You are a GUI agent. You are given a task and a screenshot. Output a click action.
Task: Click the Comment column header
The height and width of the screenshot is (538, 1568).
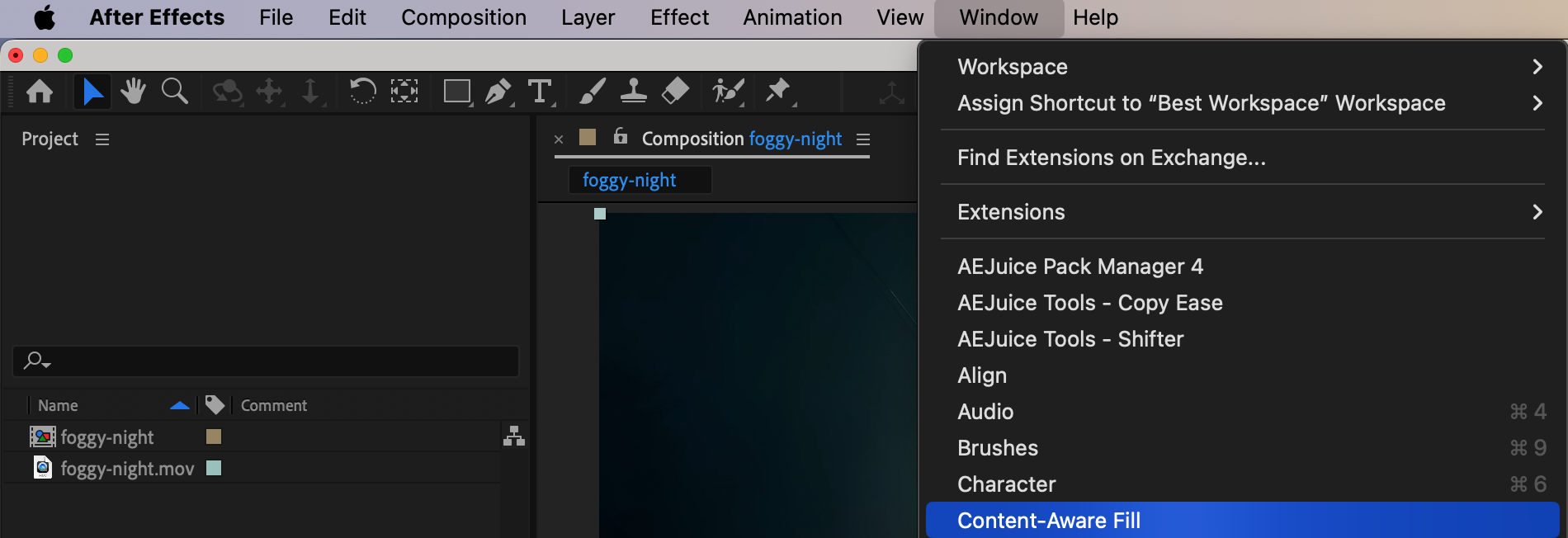[274, 405]
